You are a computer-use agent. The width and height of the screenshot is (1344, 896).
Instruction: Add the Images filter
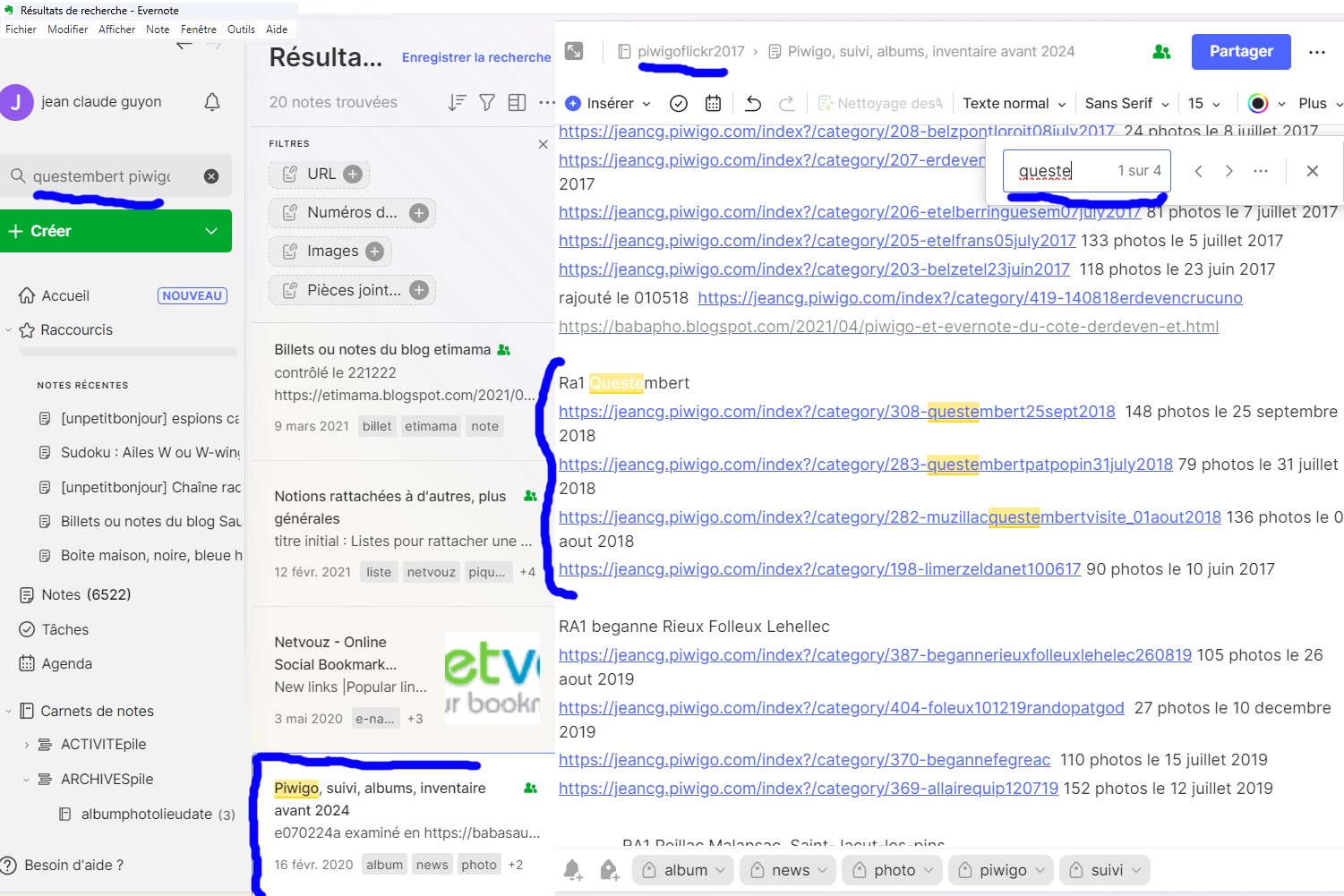374,252
